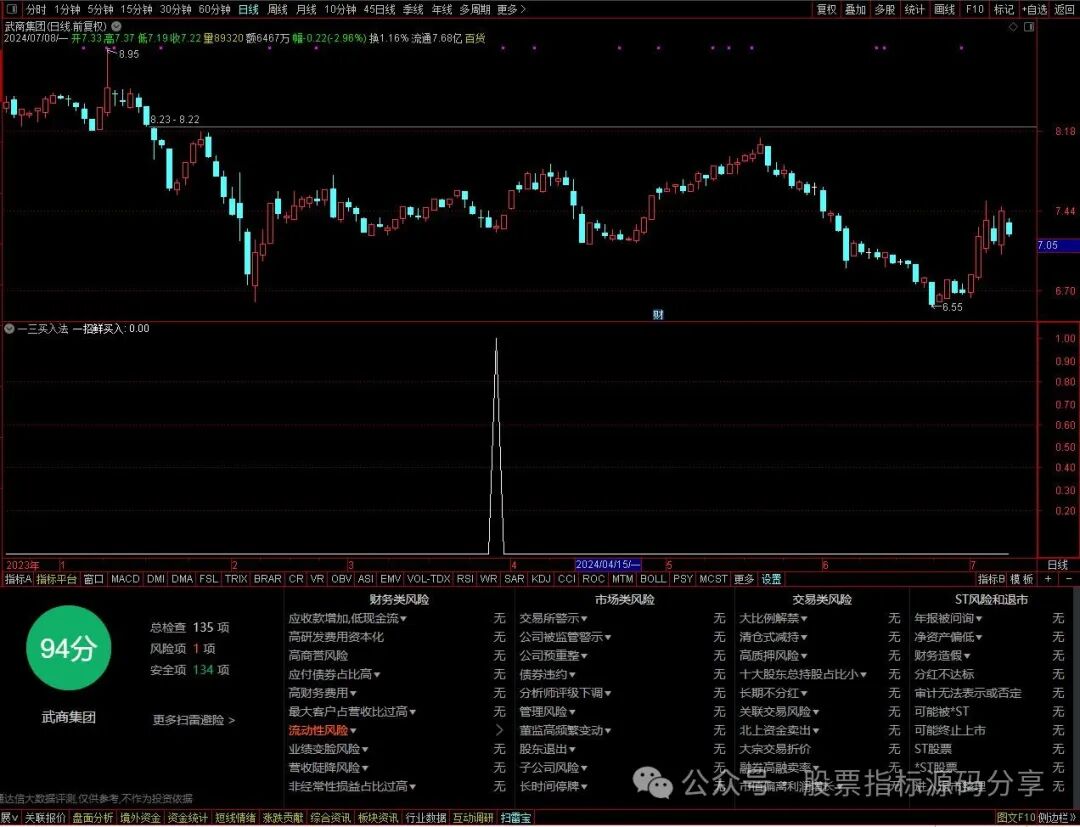The height and width of the screenshot is (827, 1080).
Task: Click 窗口 button in indicator bar
Action: pyautogui.click(x=93, y=579)
